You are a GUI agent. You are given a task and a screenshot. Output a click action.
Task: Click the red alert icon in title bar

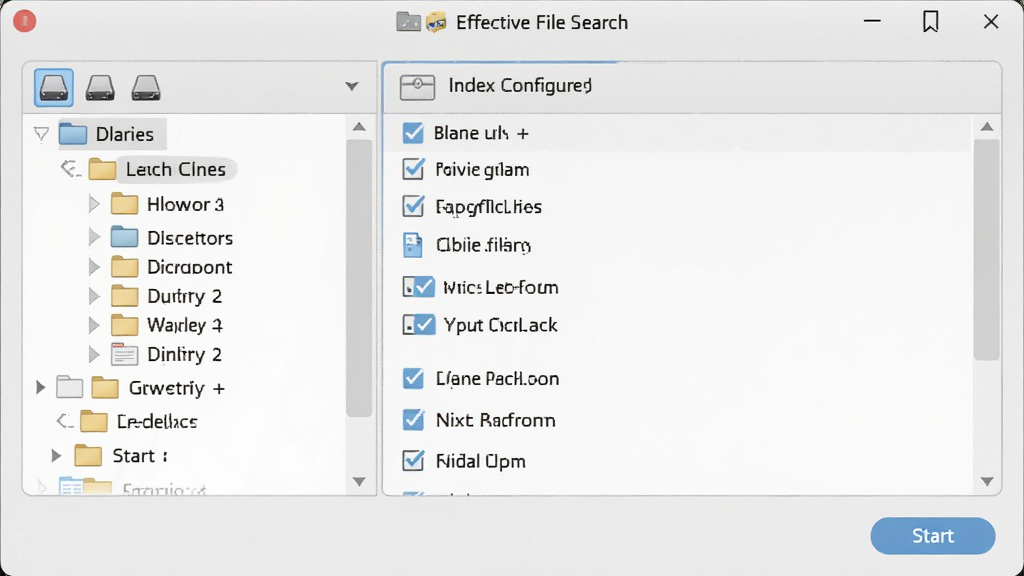pyautogui.click(x=25, y=22)
